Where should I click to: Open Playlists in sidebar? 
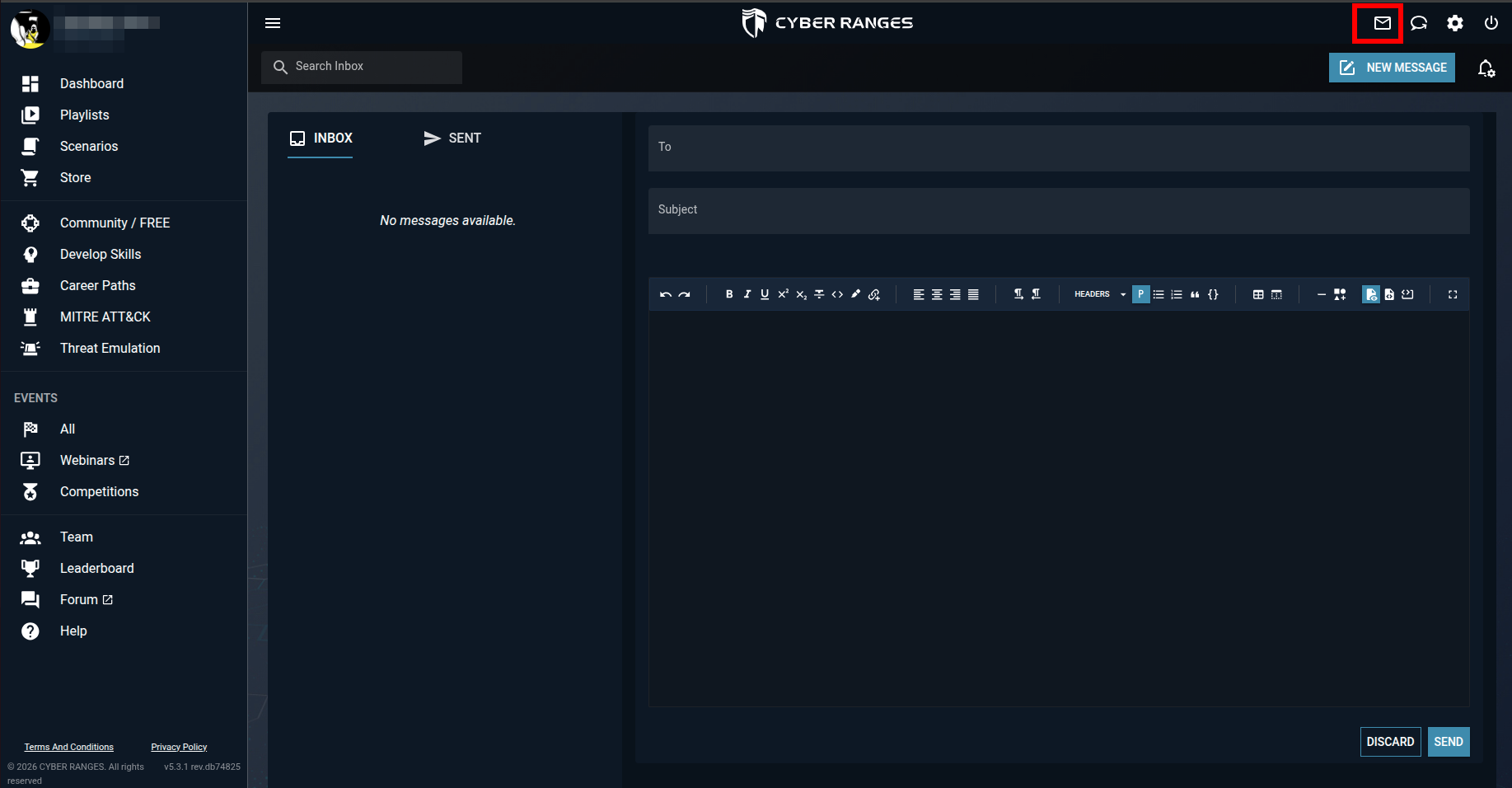[x=84, y=115]
